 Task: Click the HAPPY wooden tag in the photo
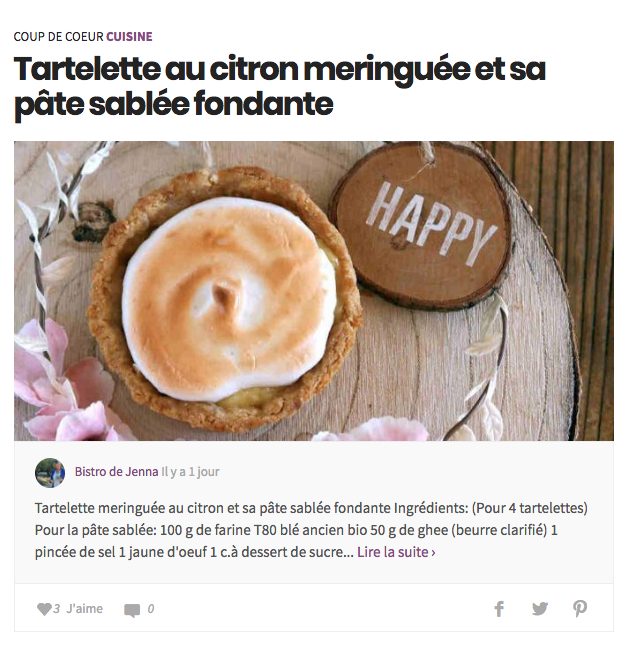coord(423,225)
